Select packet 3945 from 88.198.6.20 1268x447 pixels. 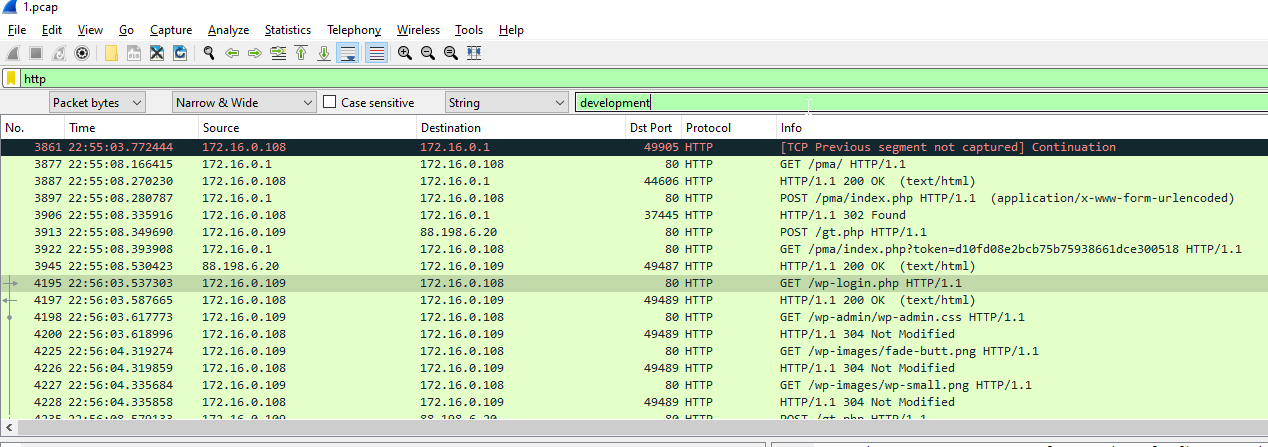(634, 266)
